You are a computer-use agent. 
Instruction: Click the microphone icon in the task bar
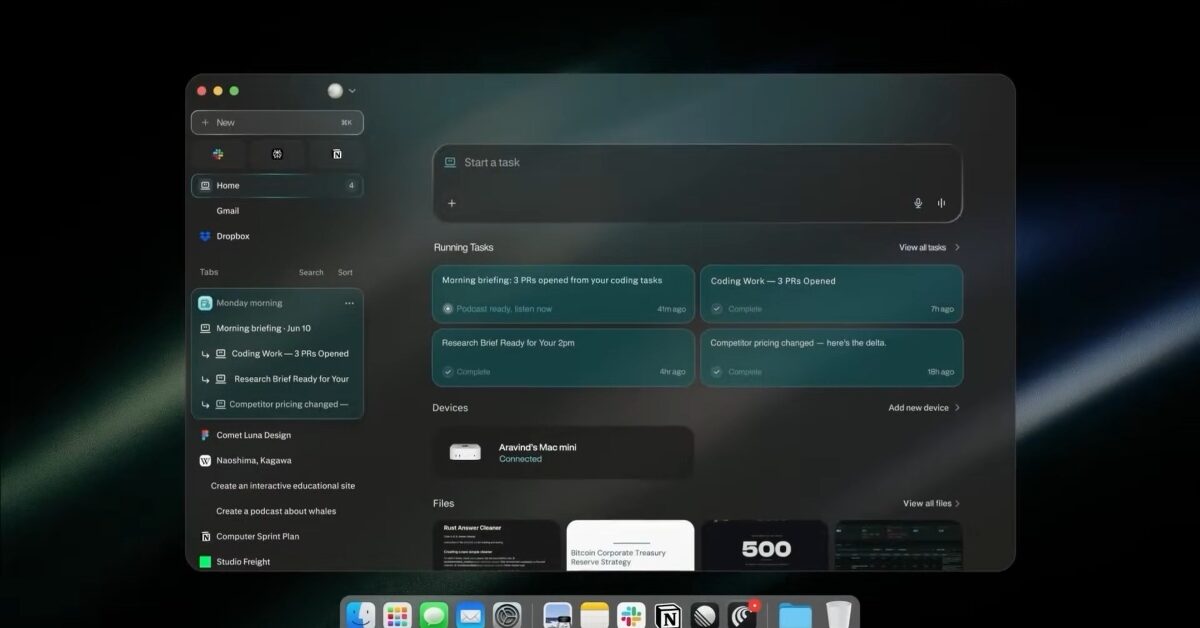pos(917,203)
